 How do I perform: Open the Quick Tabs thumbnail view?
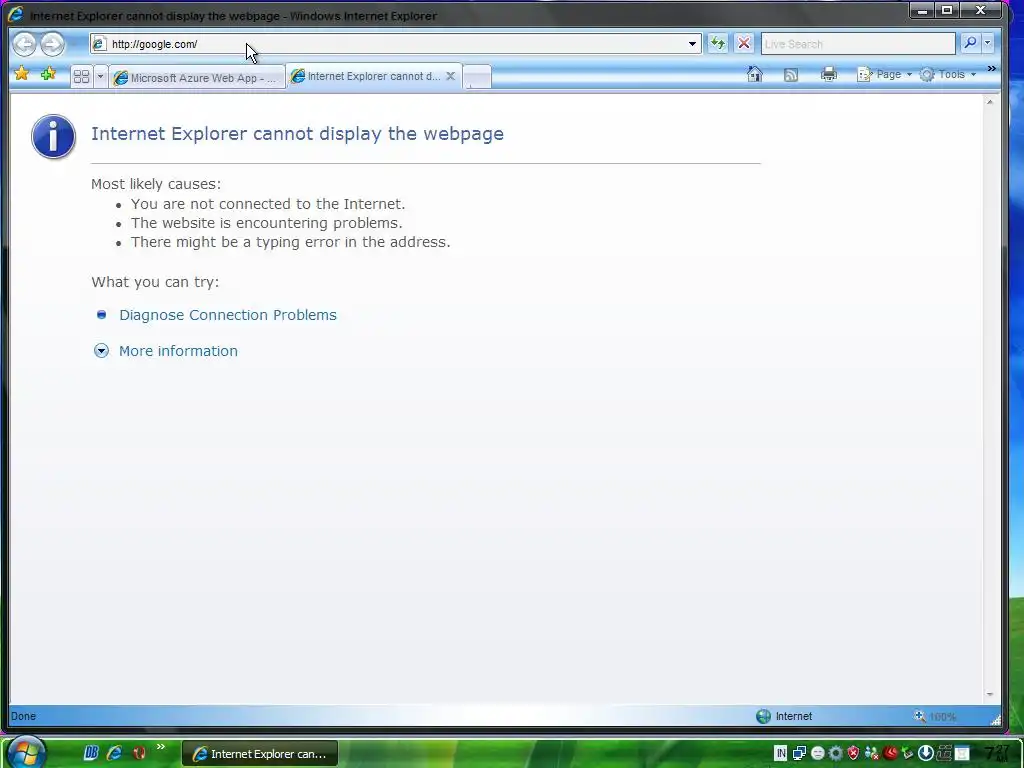[82, 77]
